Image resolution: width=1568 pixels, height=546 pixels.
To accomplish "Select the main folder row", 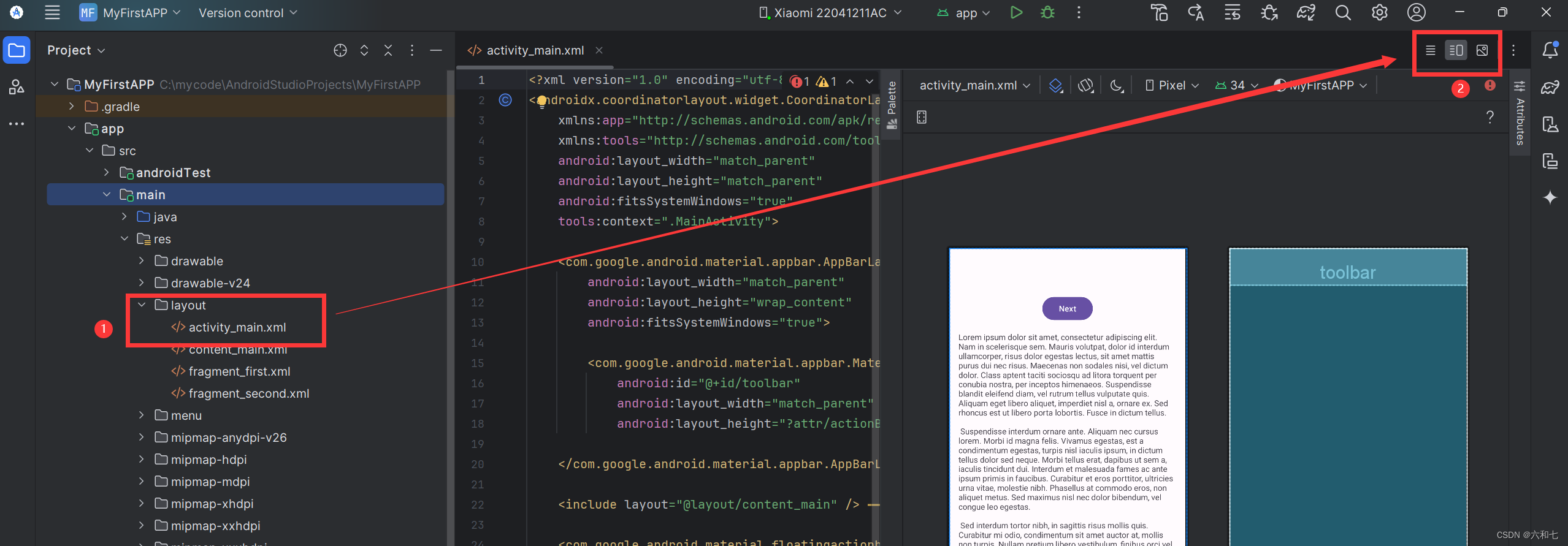I will 245,194.
